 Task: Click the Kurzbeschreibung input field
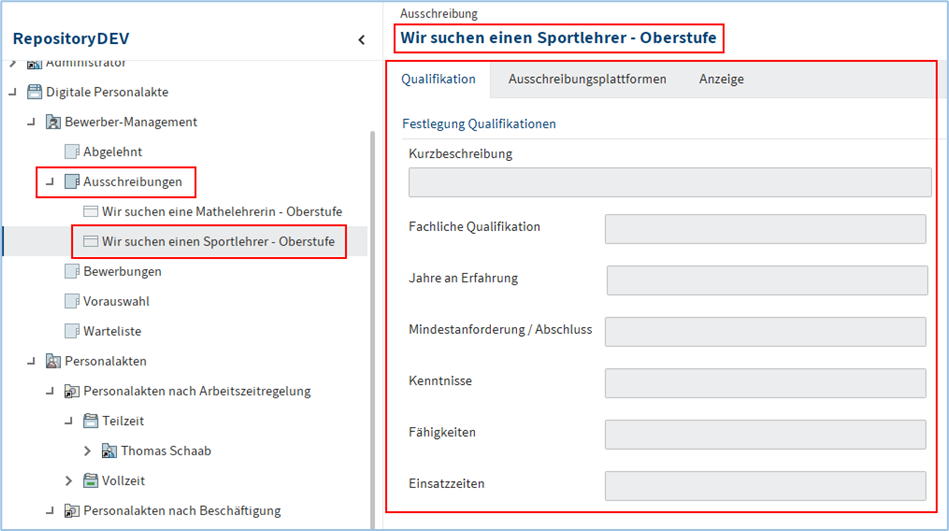coord(669,182)
